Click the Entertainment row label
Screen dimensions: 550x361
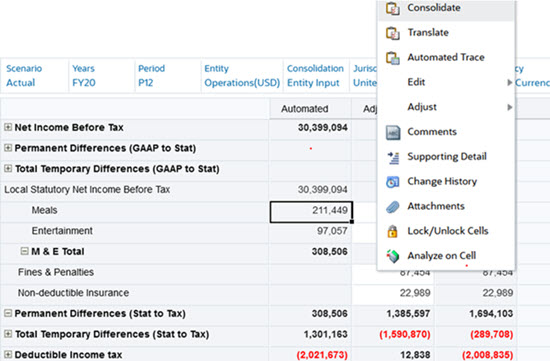point(62,231)
